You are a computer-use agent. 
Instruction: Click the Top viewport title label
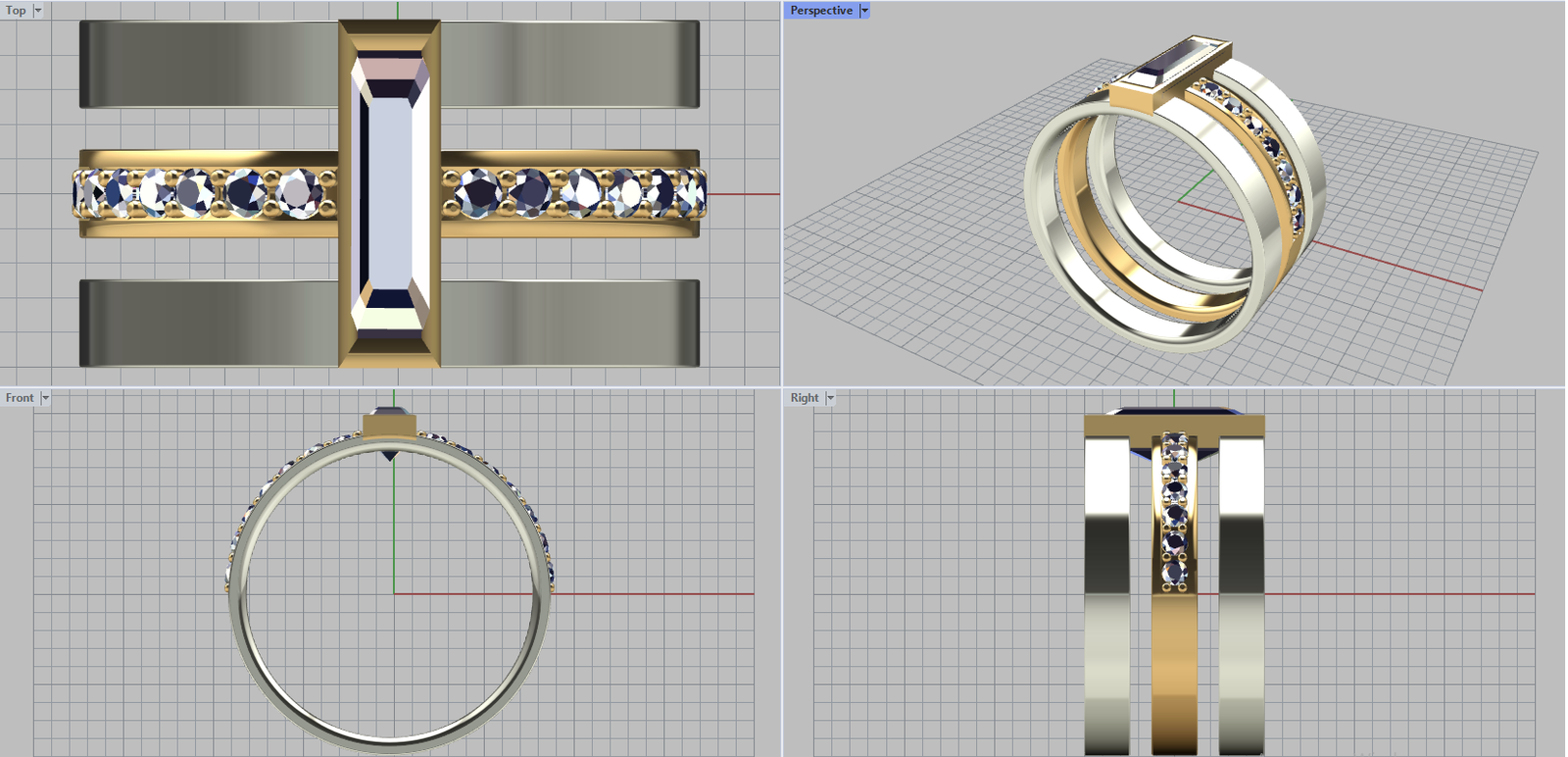16,11
